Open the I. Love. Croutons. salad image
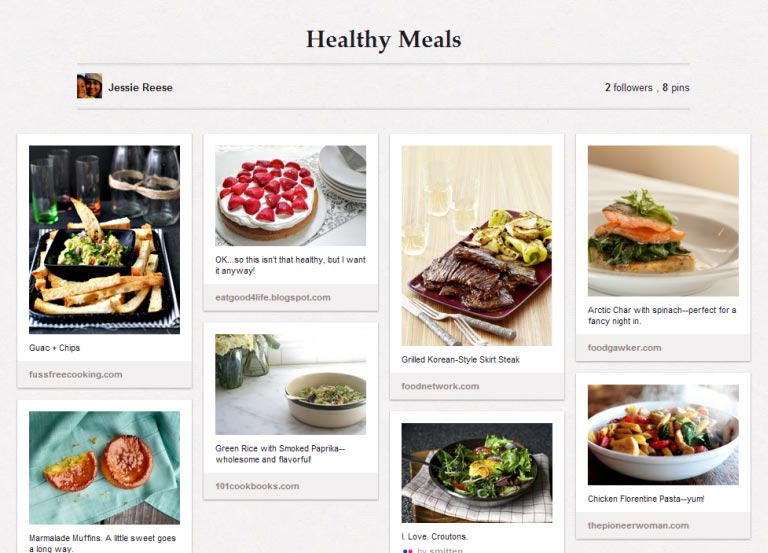Viewport: 768px width, 553px height. (x=477, y=473)
